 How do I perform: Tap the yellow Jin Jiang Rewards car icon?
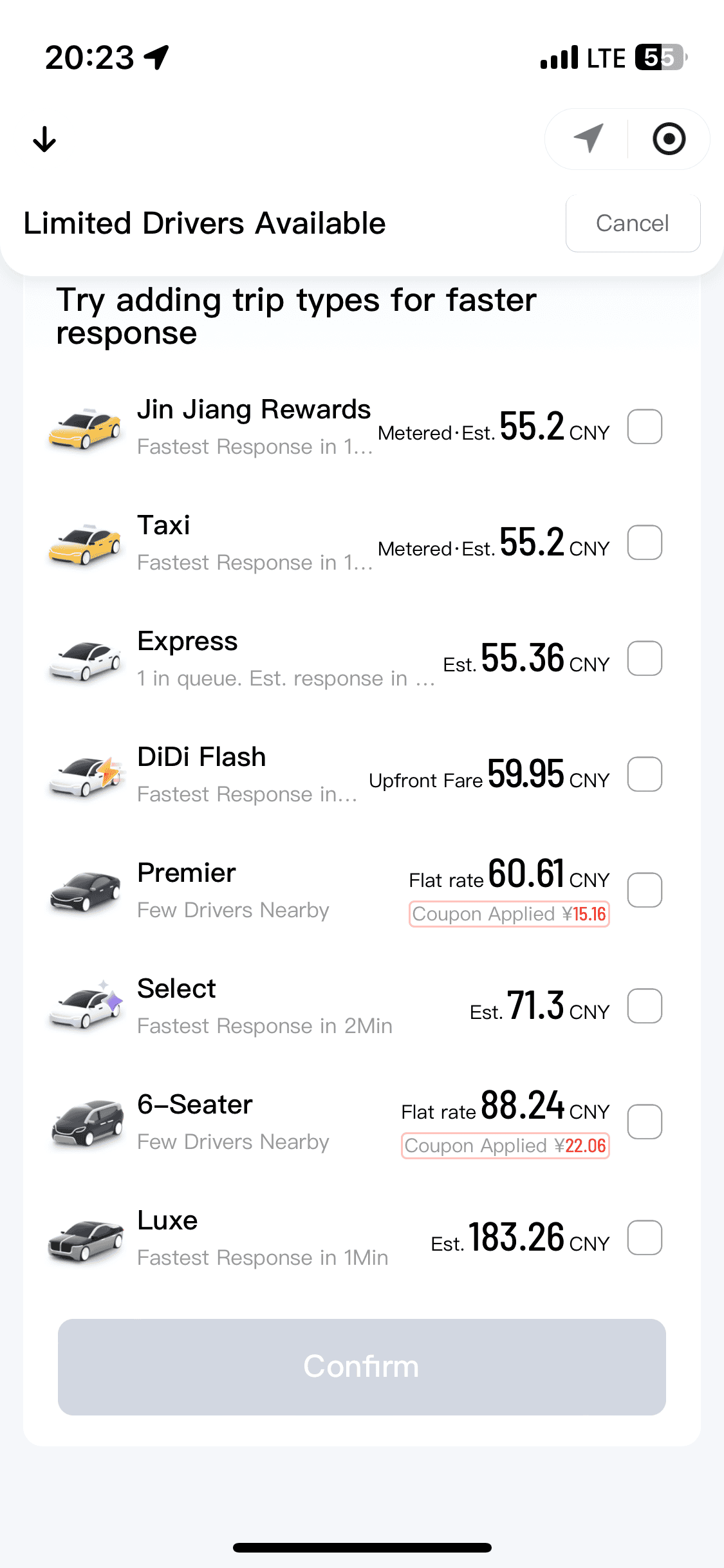85,427
